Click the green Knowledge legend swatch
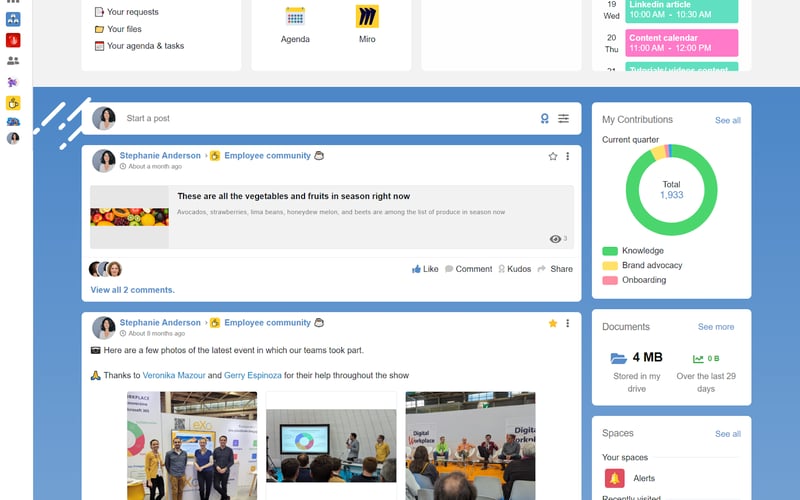The width and height of the screenshot is (800, 500). [x=610, y=251]
